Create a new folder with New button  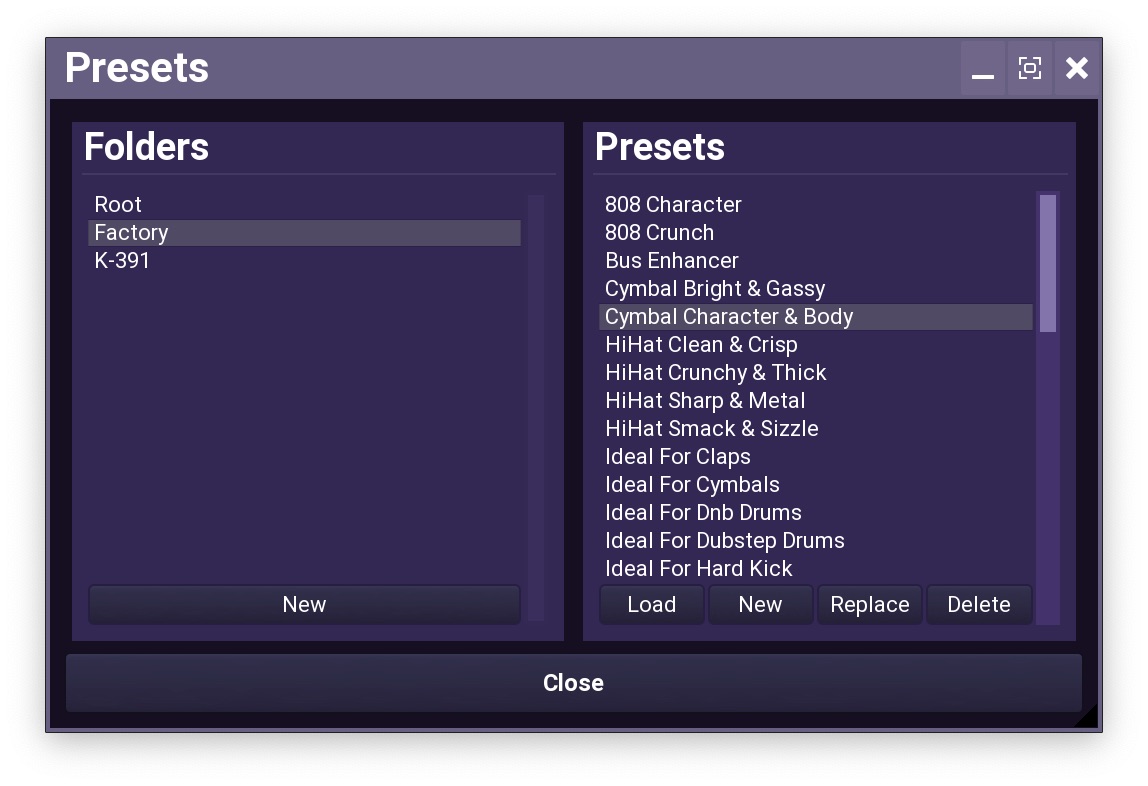pyautogui.click(x=304, y=605)
